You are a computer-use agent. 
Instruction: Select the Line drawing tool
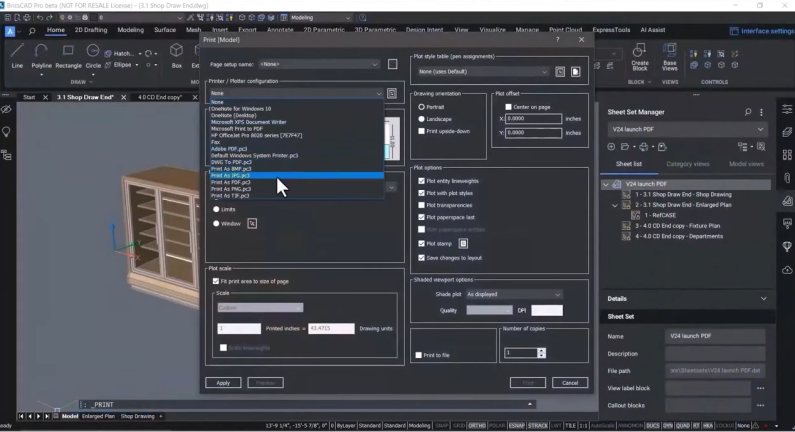[17, 56]
